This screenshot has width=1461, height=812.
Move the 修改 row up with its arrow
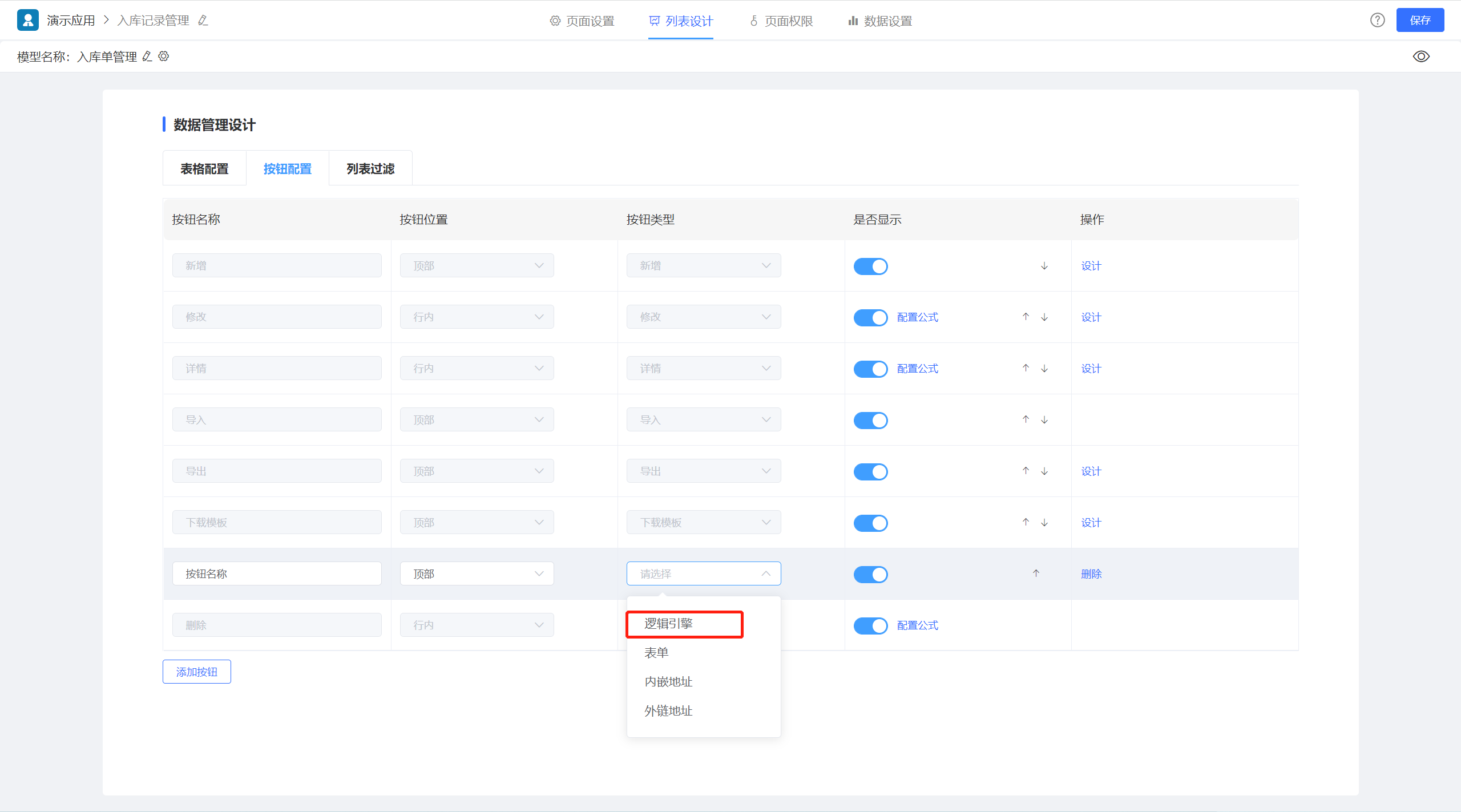click(x=1026, y=317)
